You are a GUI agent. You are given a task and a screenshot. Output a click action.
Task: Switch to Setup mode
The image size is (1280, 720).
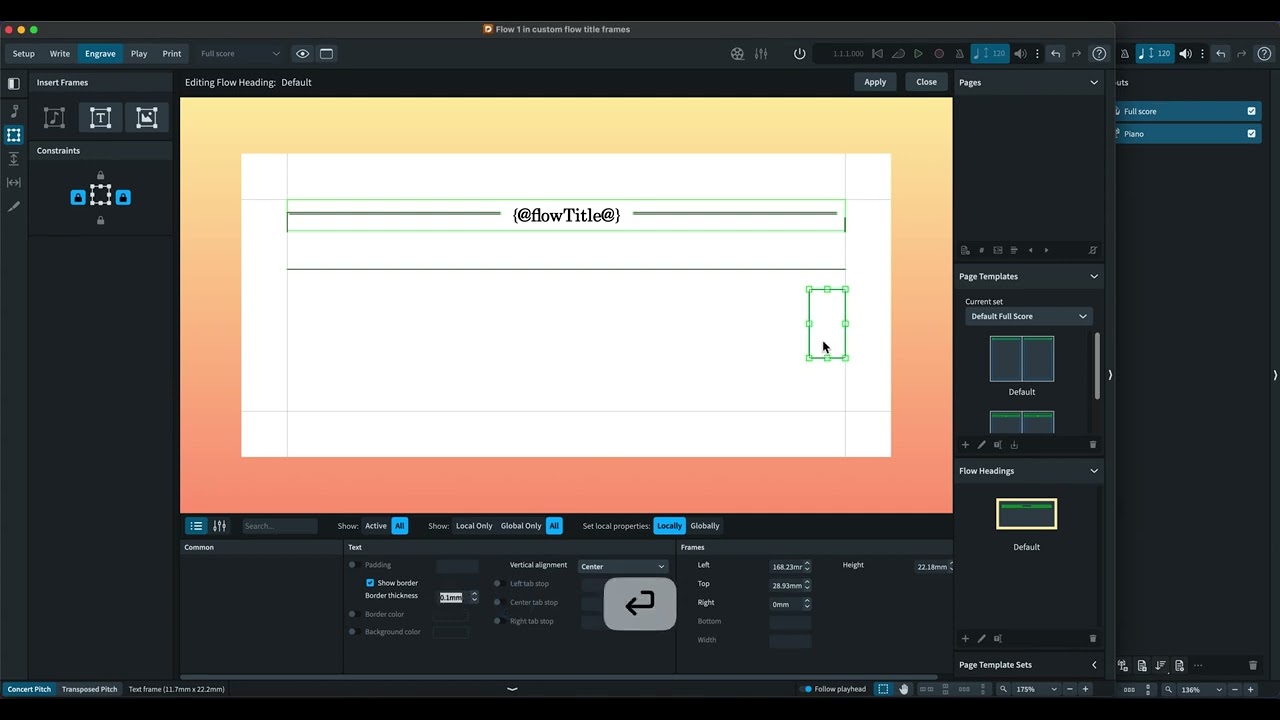[x=23, y=54]
